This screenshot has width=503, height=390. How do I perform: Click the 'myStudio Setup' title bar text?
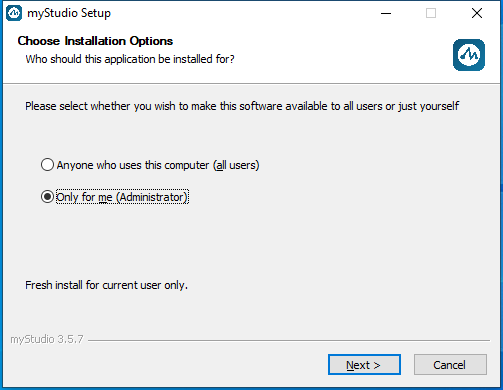tap(69, 13)
